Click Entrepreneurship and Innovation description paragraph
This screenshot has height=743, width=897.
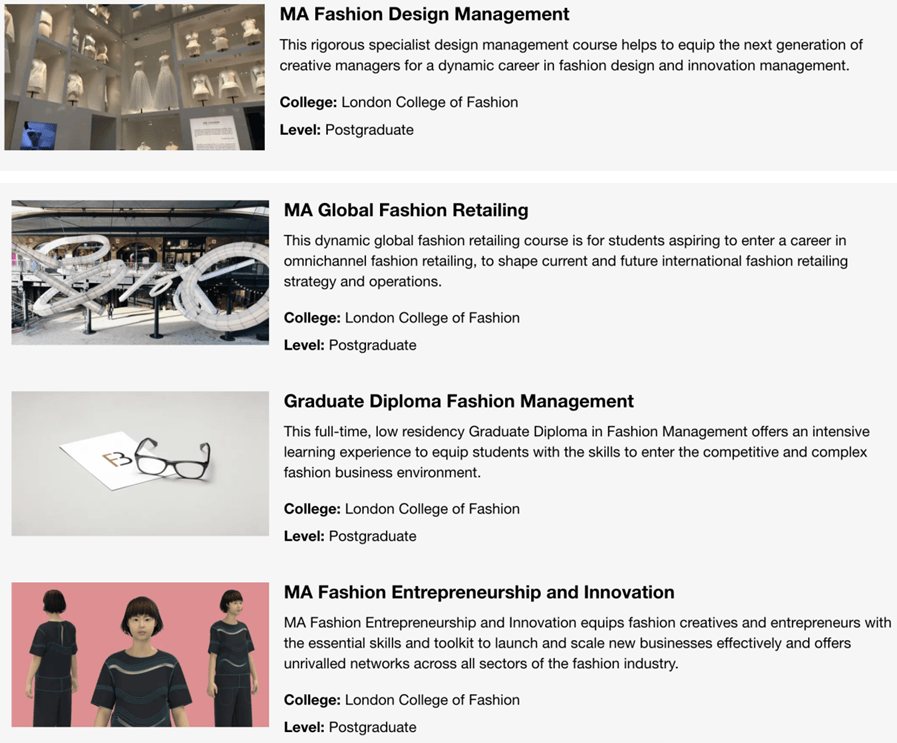click(588, 643)
